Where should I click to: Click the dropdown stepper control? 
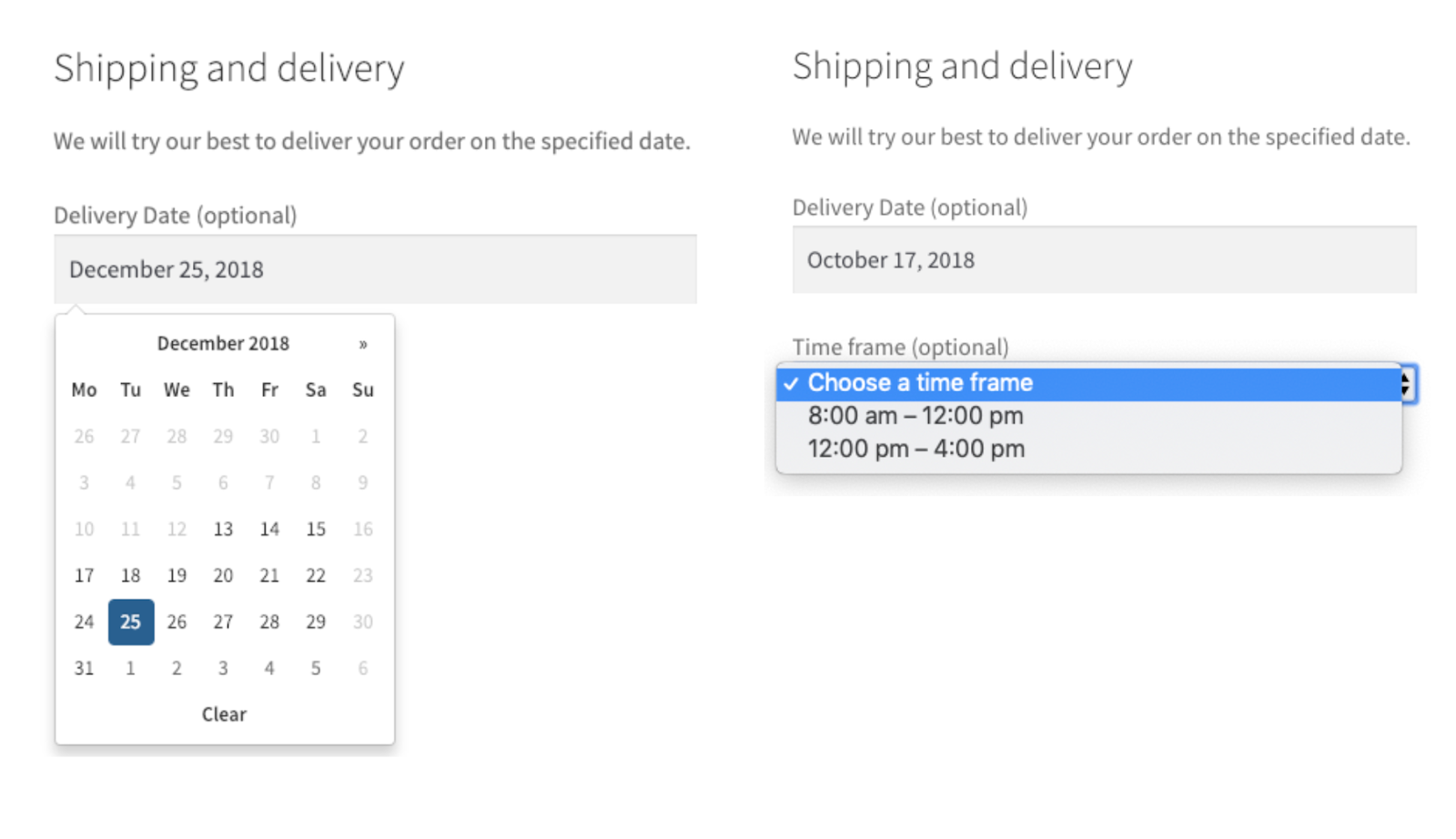[1406, 383]
